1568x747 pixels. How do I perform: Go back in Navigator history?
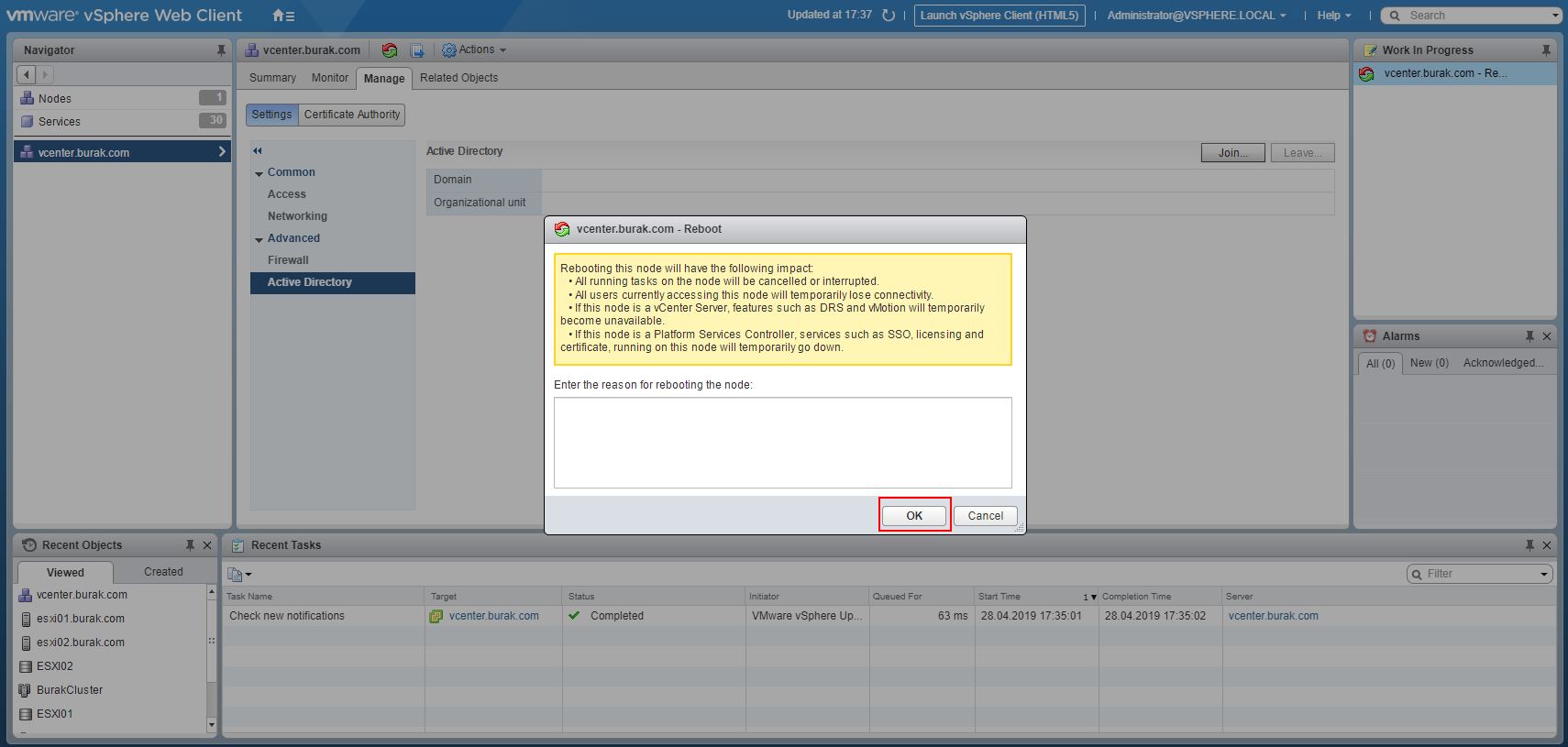point(27,74)
